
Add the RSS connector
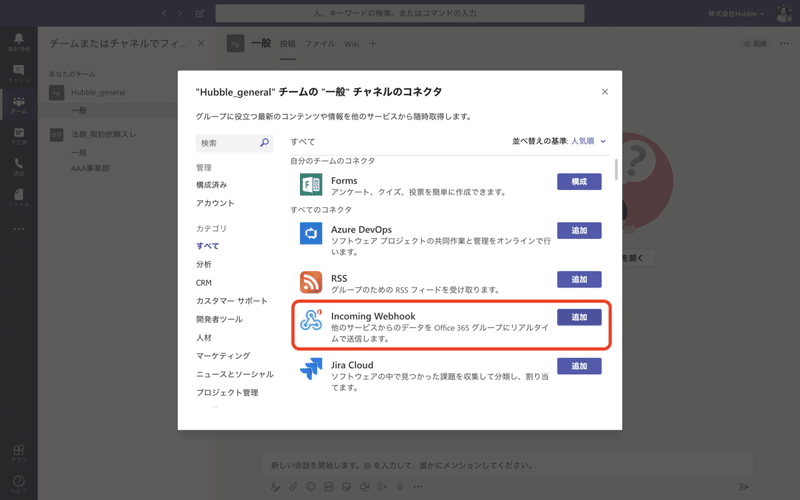point(579,280)
